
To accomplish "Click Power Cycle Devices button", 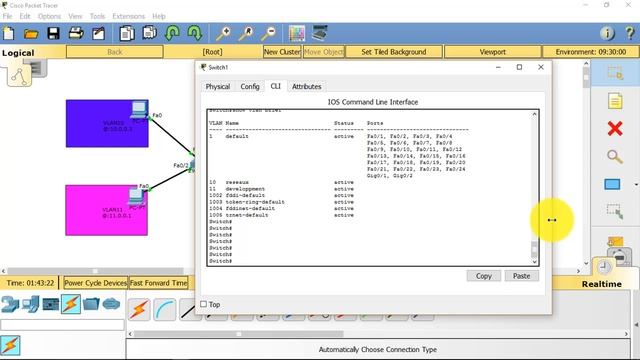I will point(95,283).
